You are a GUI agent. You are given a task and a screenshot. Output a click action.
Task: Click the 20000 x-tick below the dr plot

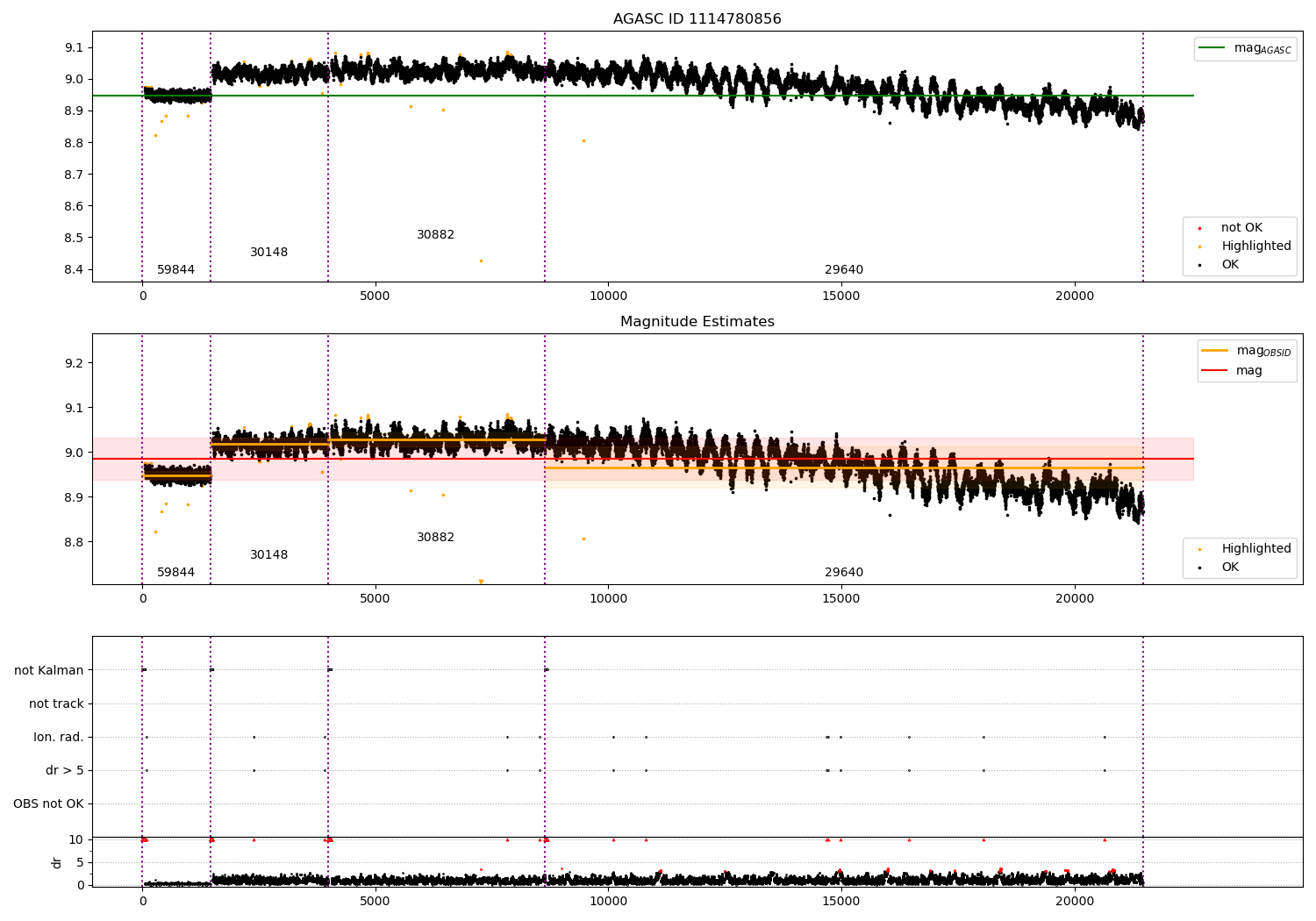1075,901
